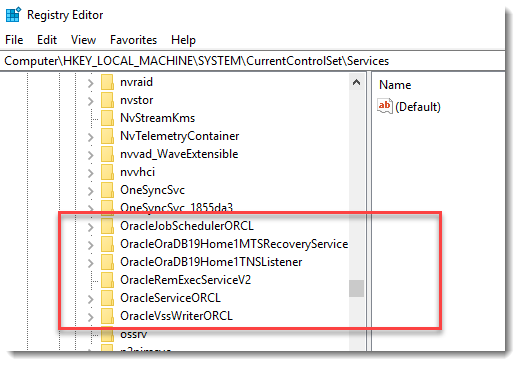
Task: Open the Edit menu
Action: (x=47, y=40)
